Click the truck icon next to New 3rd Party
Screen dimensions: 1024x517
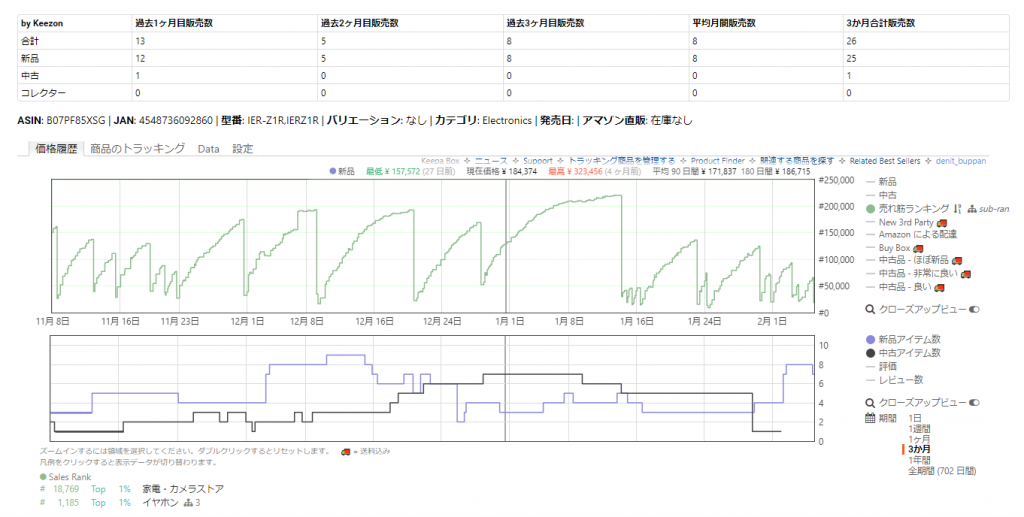pyautogui.click(x=941, y=221)
